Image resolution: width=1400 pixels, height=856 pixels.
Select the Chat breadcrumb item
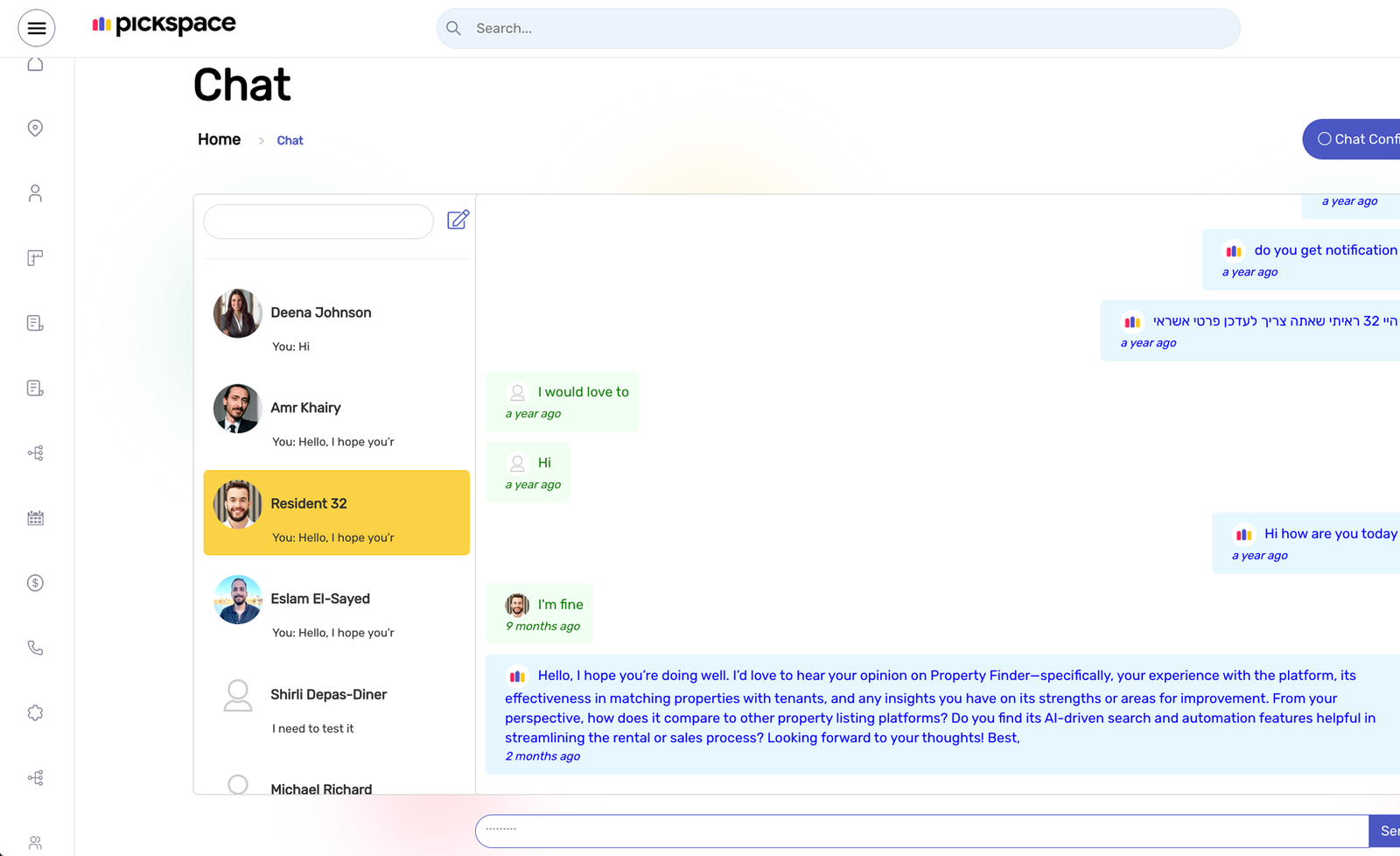(290, 141)
